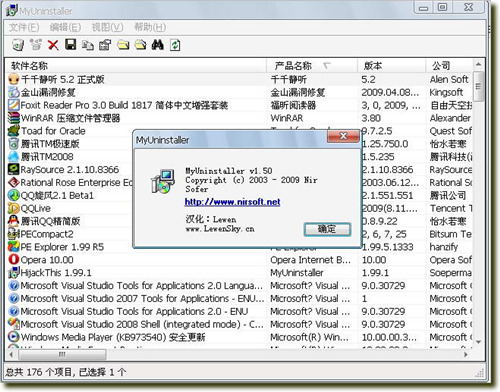
Task: Click the product cell Opera Internet B...
Action: (x=310, y=260)
